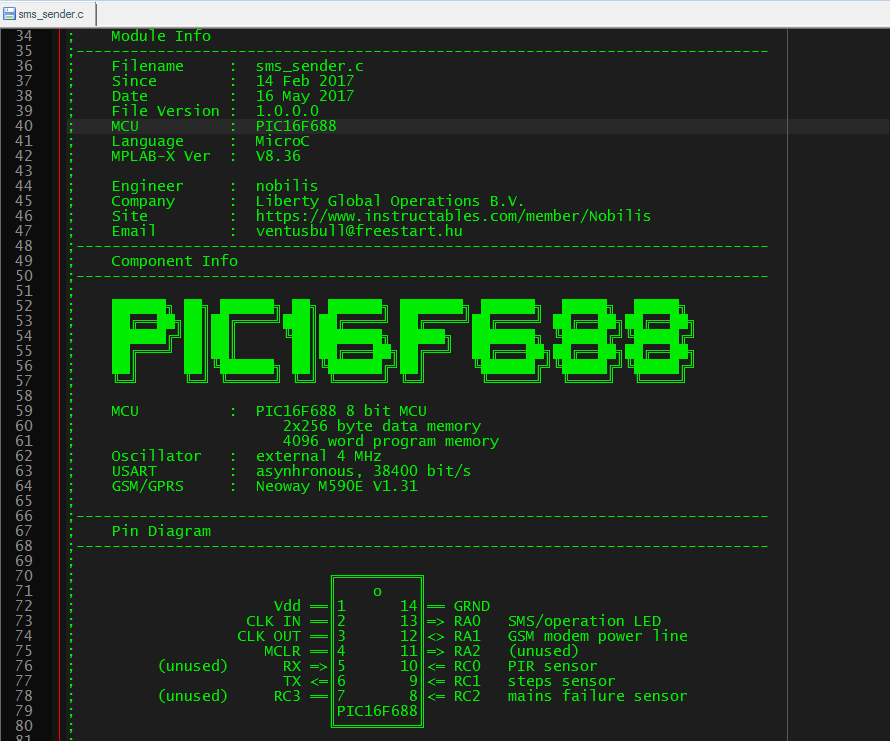Click line number 34 in the margin
The image size is (890, 741).
pyautogui.click(x=28, y=36)
